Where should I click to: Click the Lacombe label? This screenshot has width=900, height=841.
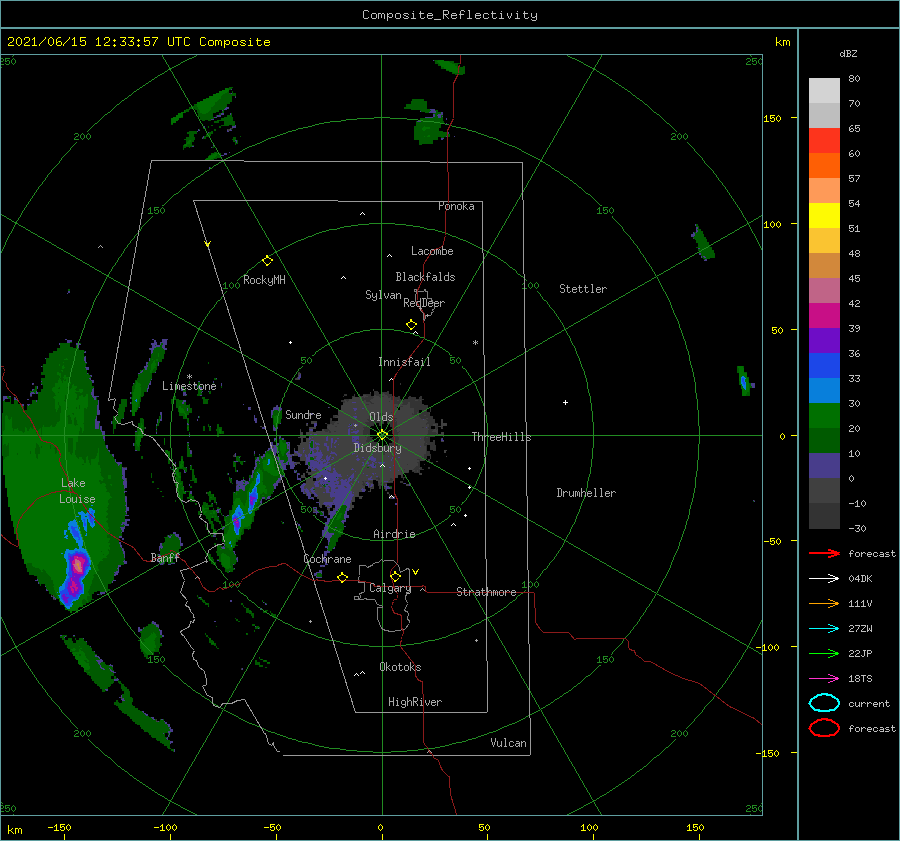pos(432,251)
